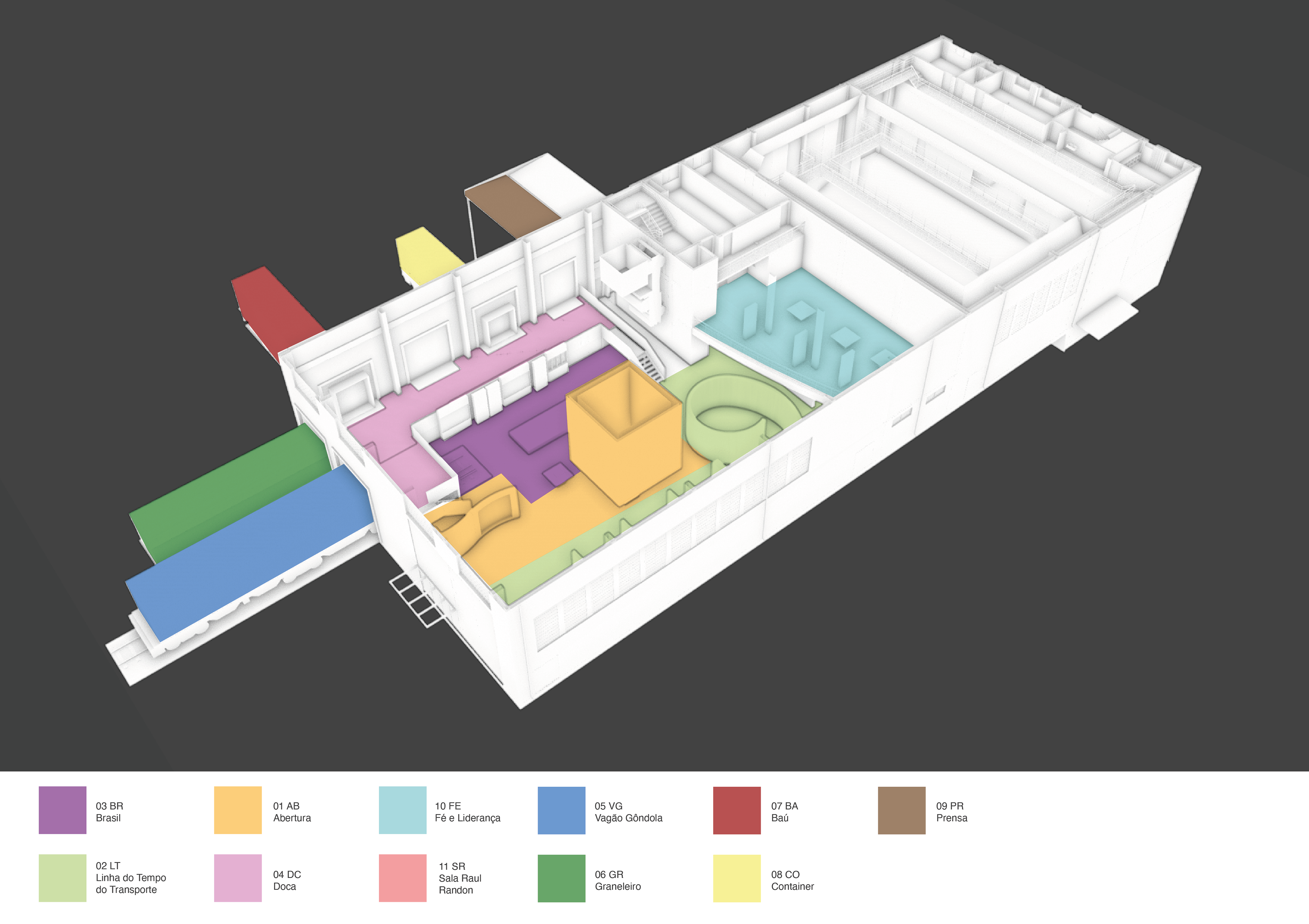Viewport: 1309px width, 924px height.
Task: Click the '10 FE Fé e Liderança' label
Action: pos(467,812)
